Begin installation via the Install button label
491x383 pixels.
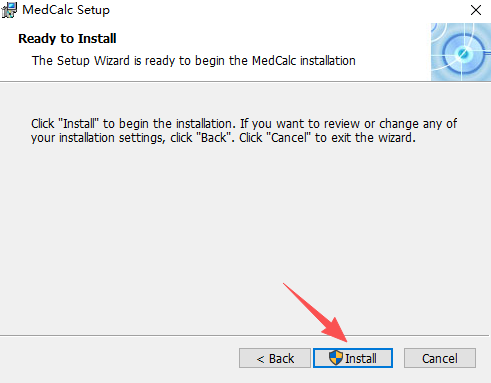[x=361, y=359]
